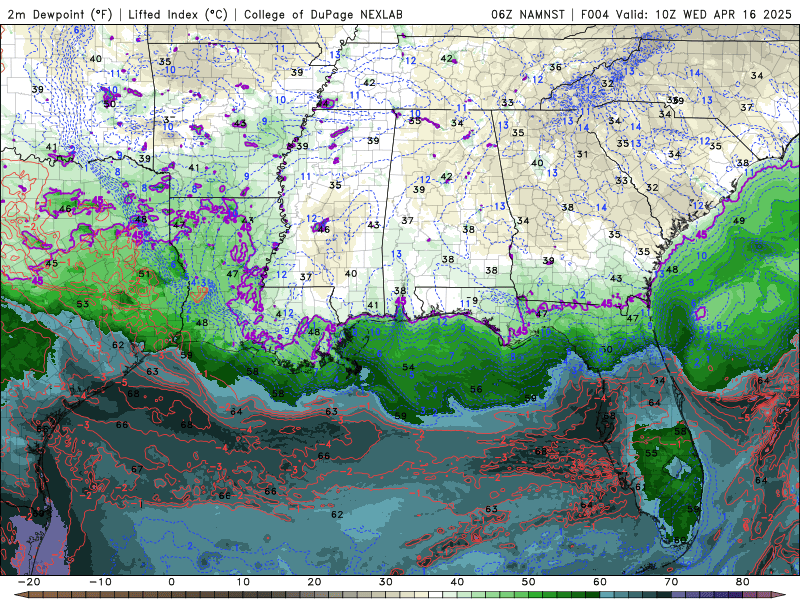This screenshot has width=800, height=600.
Task: Click the '06Z NAMNST' model run label
Action: (x=528, y=14)
